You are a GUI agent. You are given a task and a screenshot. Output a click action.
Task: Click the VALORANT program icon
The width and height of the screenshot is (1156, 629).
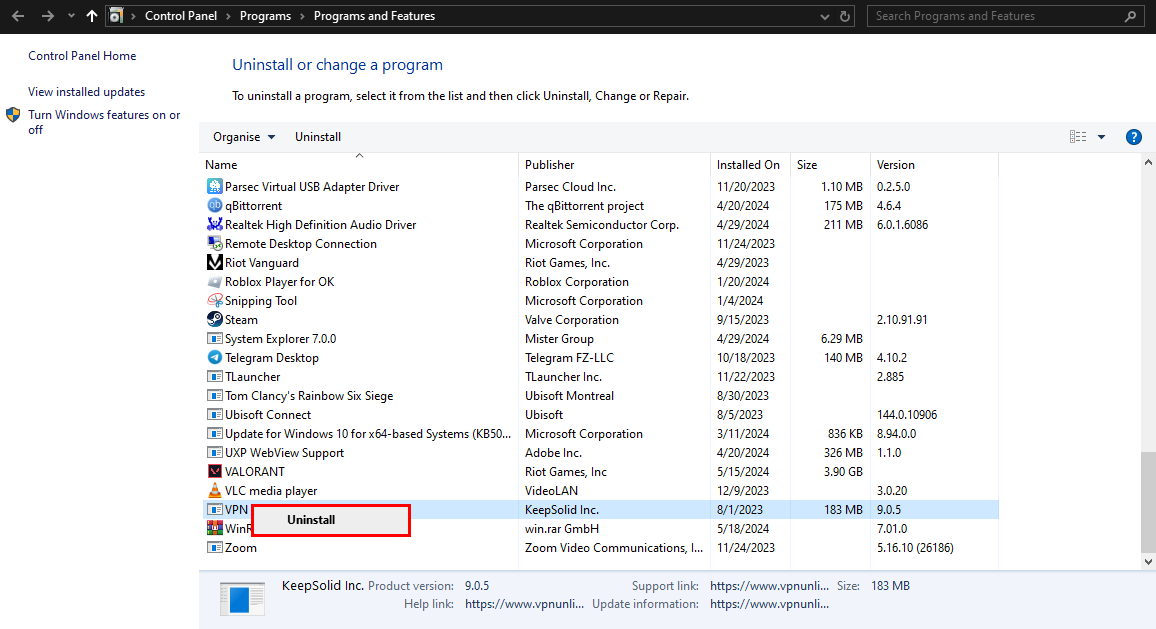coord(214,472)
